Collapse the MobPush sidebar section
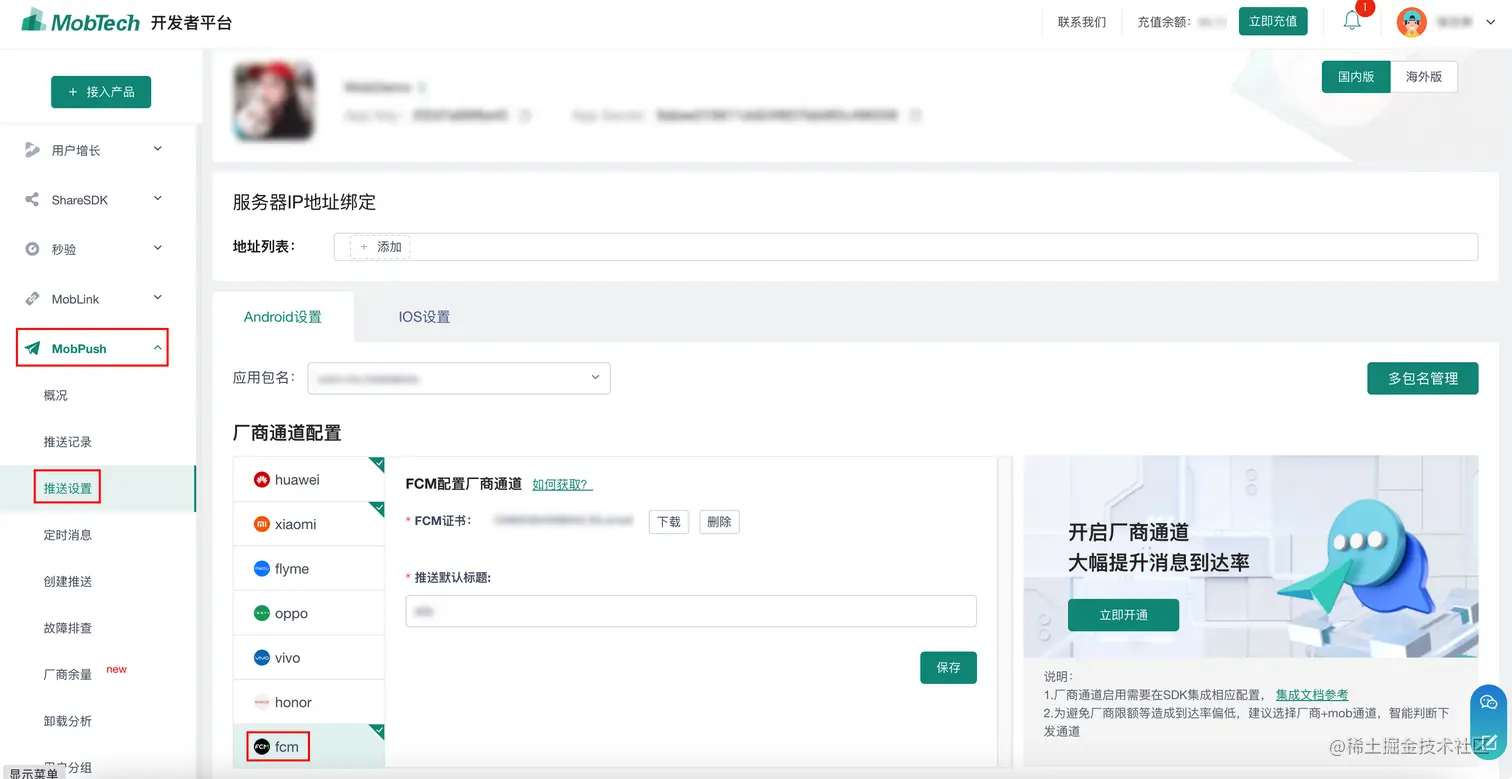Screen dimensions: 1512x779 pos(91,347)
